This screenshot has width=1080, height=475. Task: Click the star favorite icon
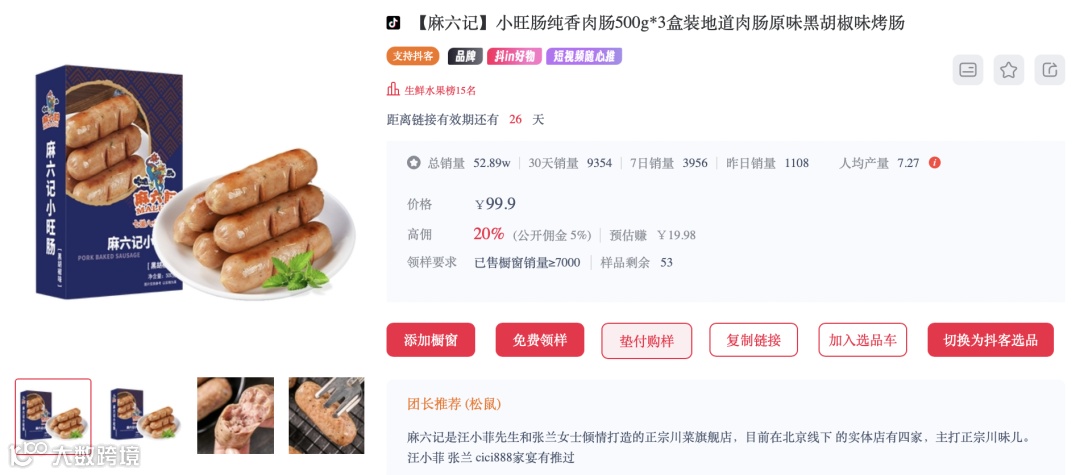pos(1008,70)
